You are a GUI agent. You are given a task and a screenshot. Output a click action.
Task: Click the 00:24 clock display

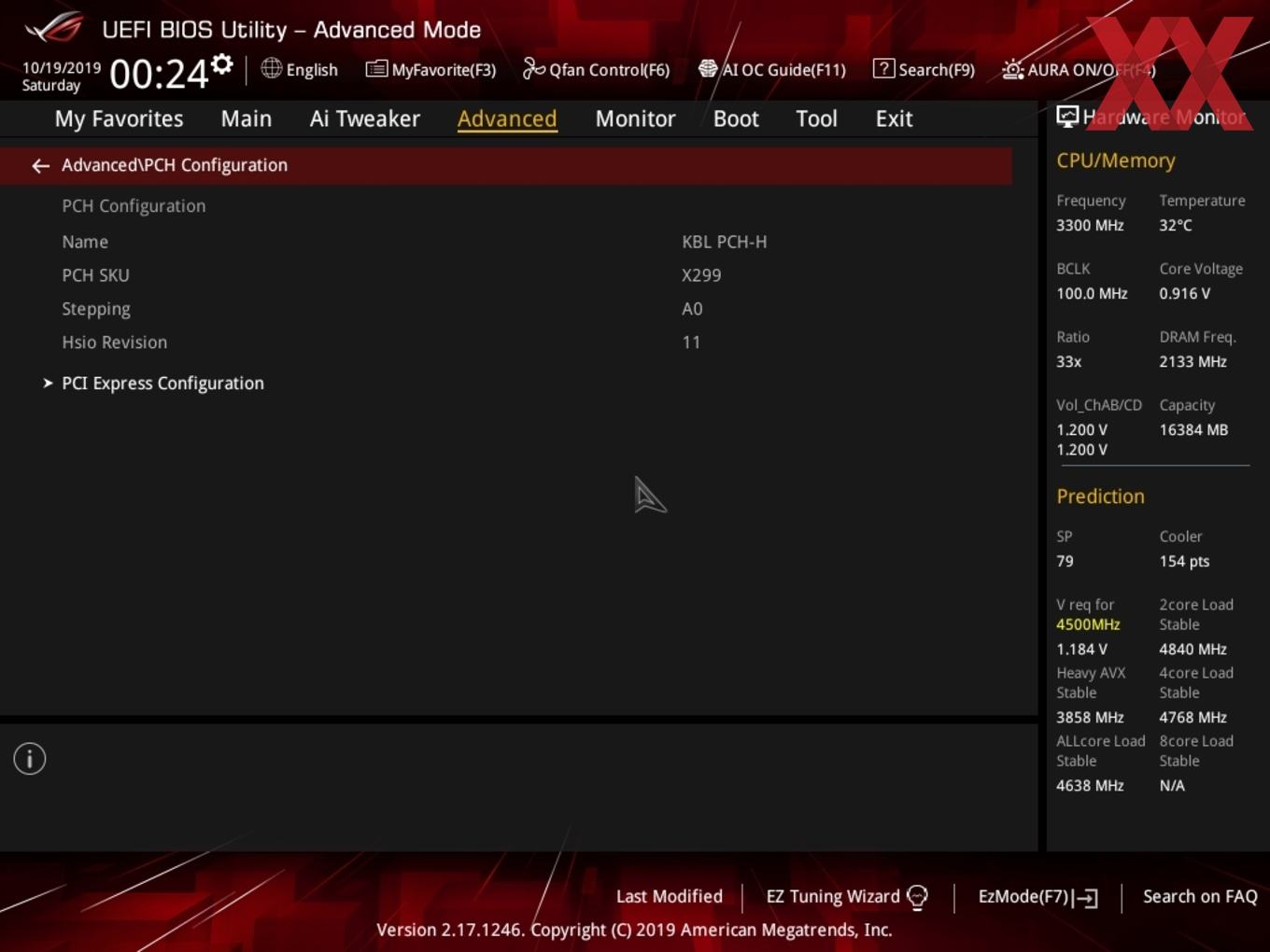click(159, 74)
